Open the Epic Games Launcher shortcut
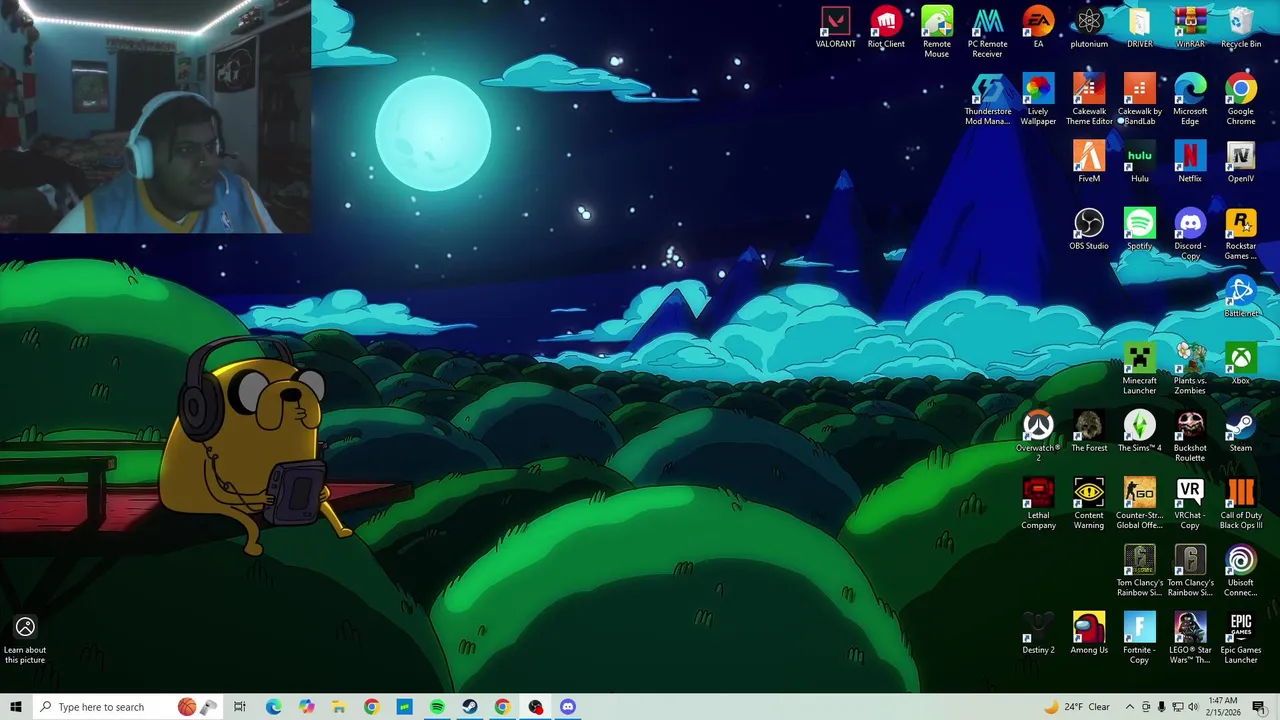 click(1241, 639)
